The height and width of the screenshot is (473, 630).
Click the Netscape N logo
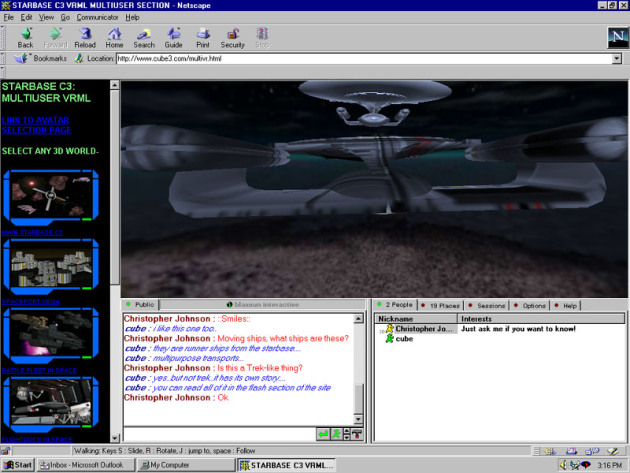(x=618, y=37)
